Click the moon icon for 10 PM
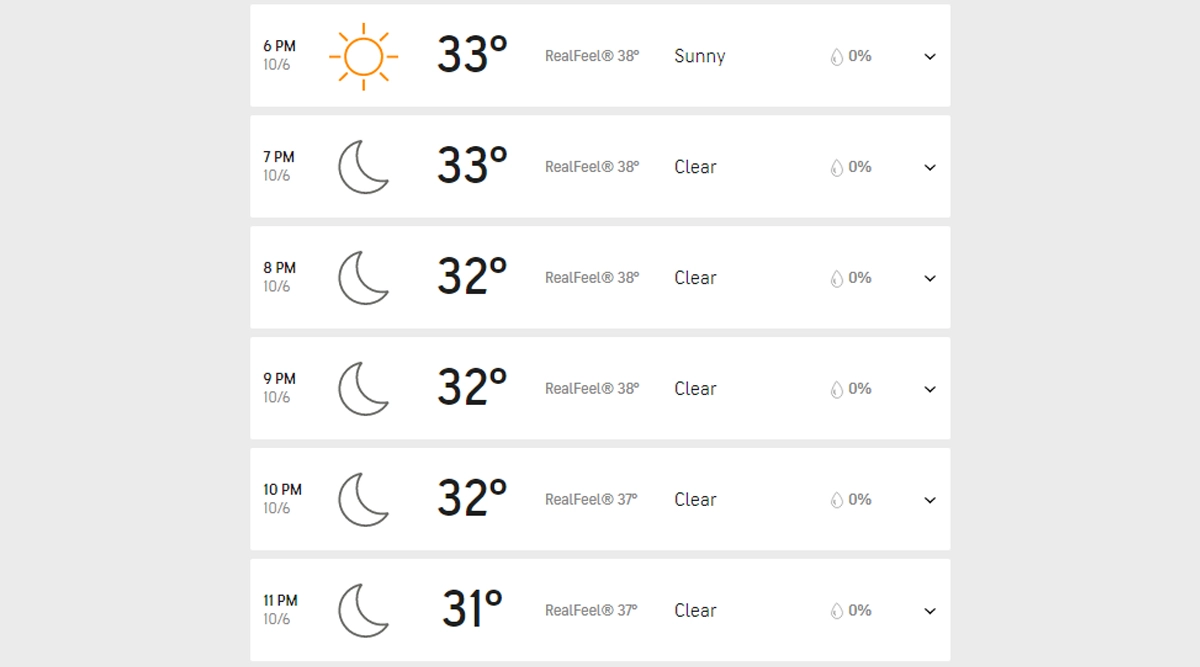 363,500
